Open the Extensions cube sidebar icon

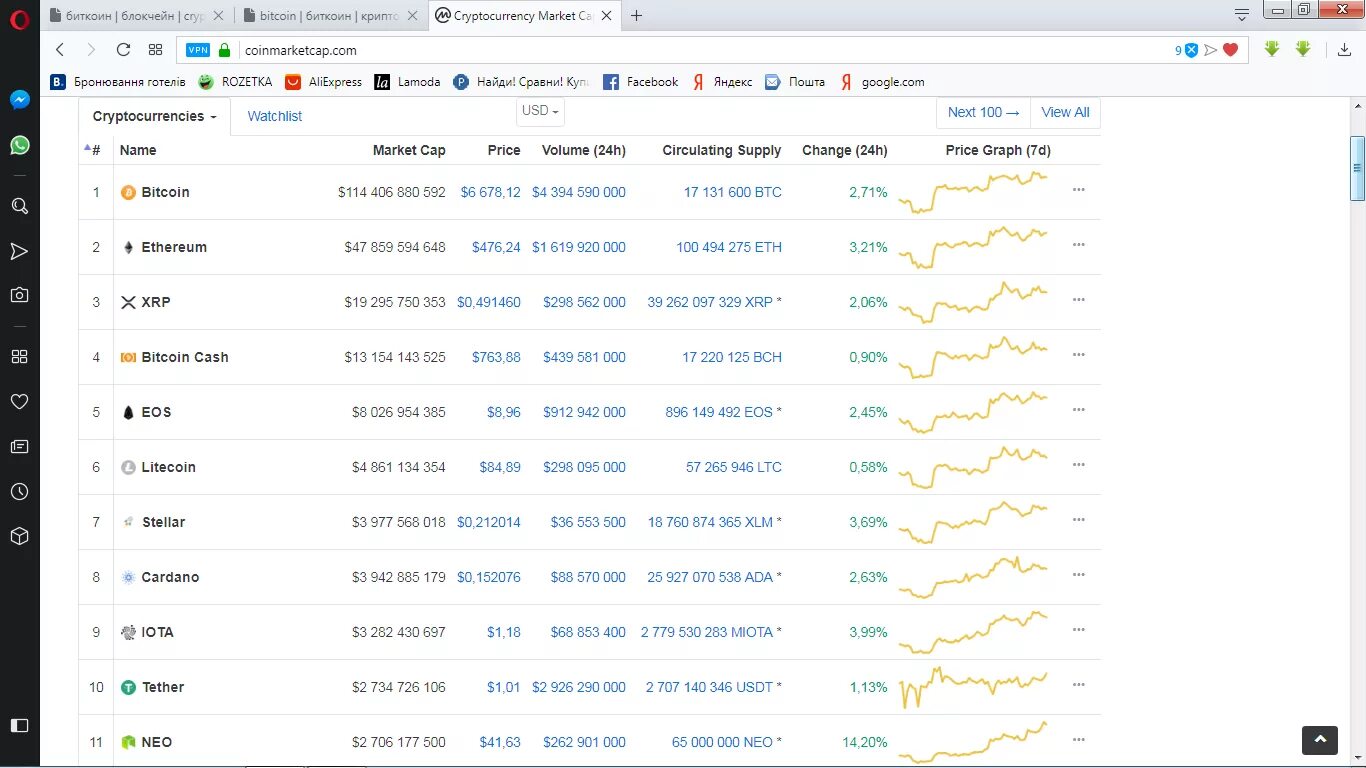pos(19,536)
